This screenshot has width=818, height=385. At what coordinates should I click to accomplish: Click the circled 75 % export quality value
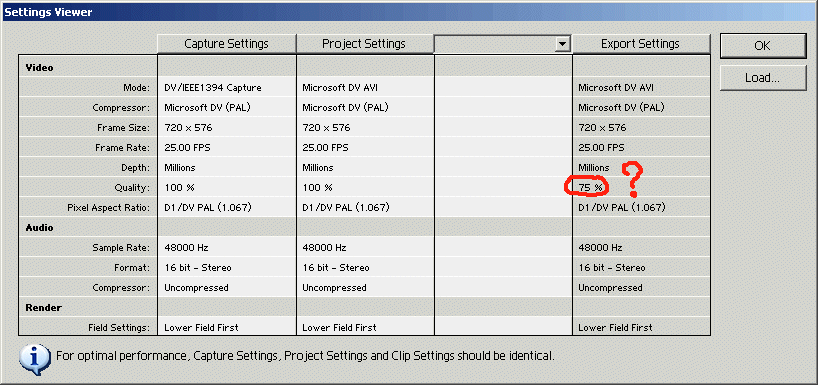(590, 187)
